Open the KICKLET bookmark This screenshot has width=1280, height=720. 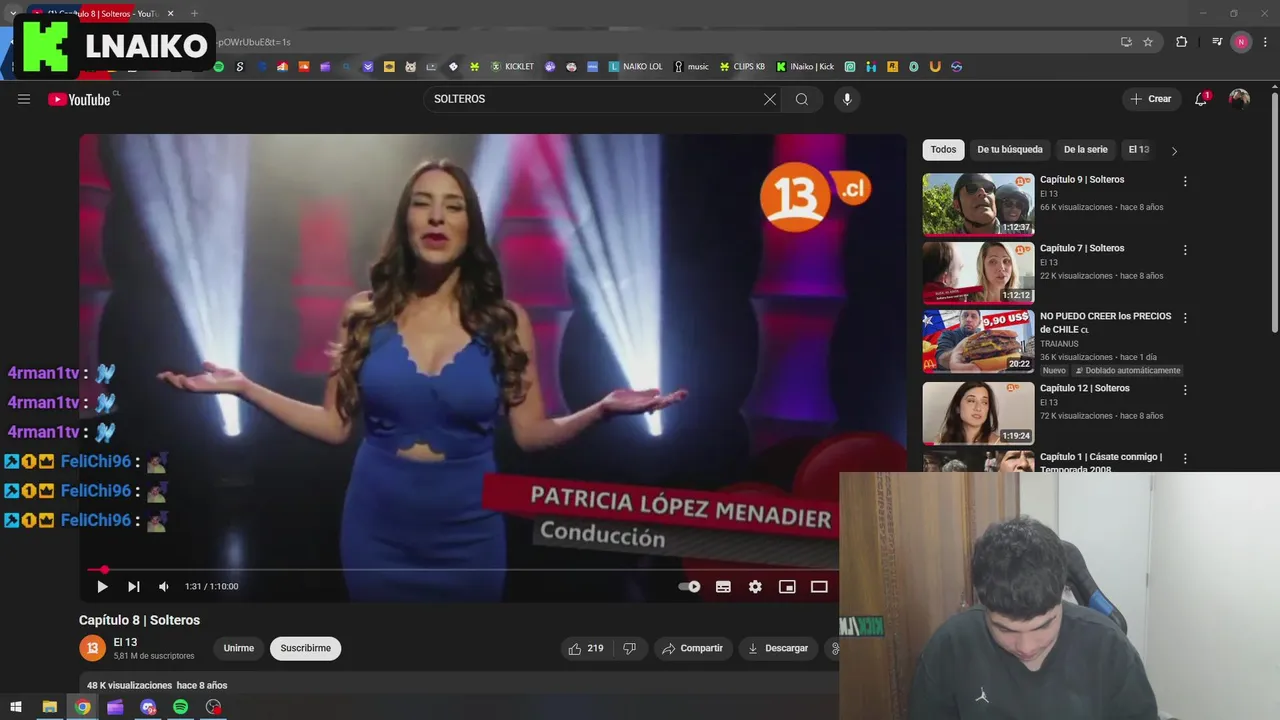[511, 67]
